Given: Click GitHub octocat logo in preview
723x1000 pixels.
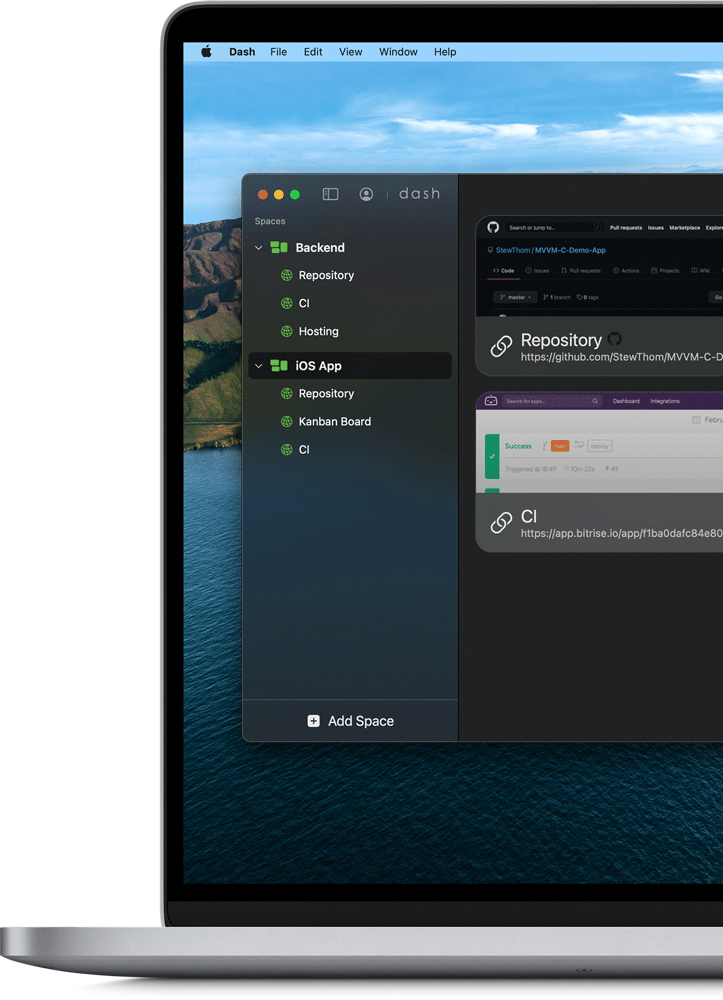Looking at the screenshot, I should point(493,227).
